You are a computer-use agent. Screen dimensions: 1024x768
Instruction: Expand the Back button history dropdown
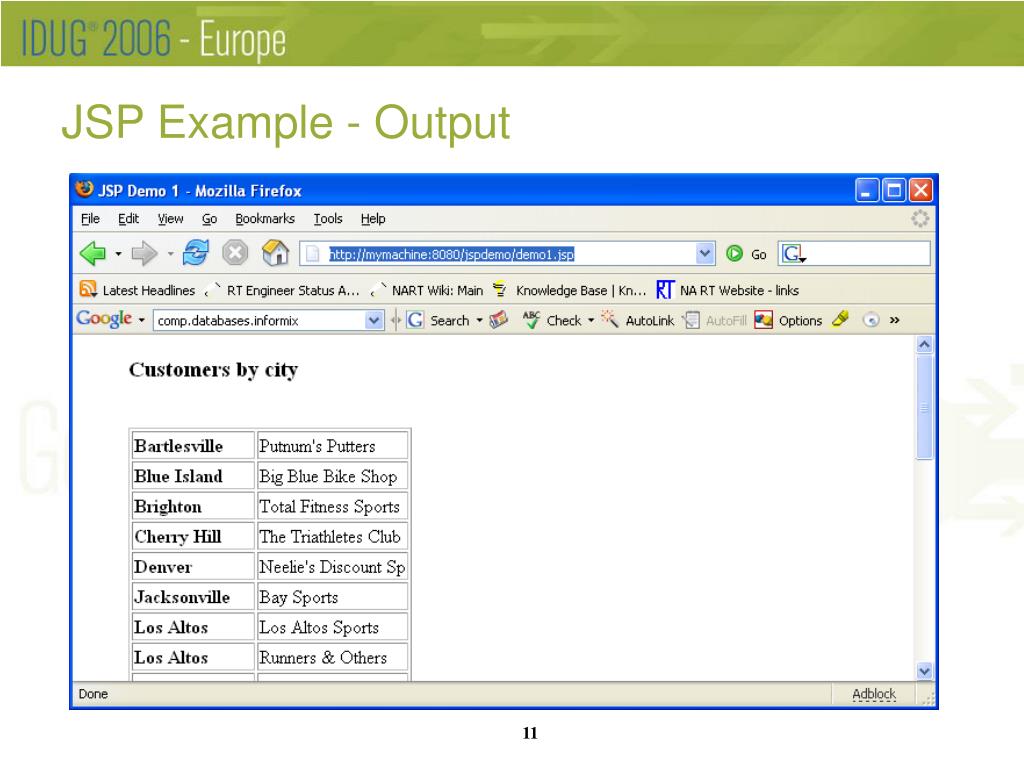pyautogui.click(x=121, y=253)
